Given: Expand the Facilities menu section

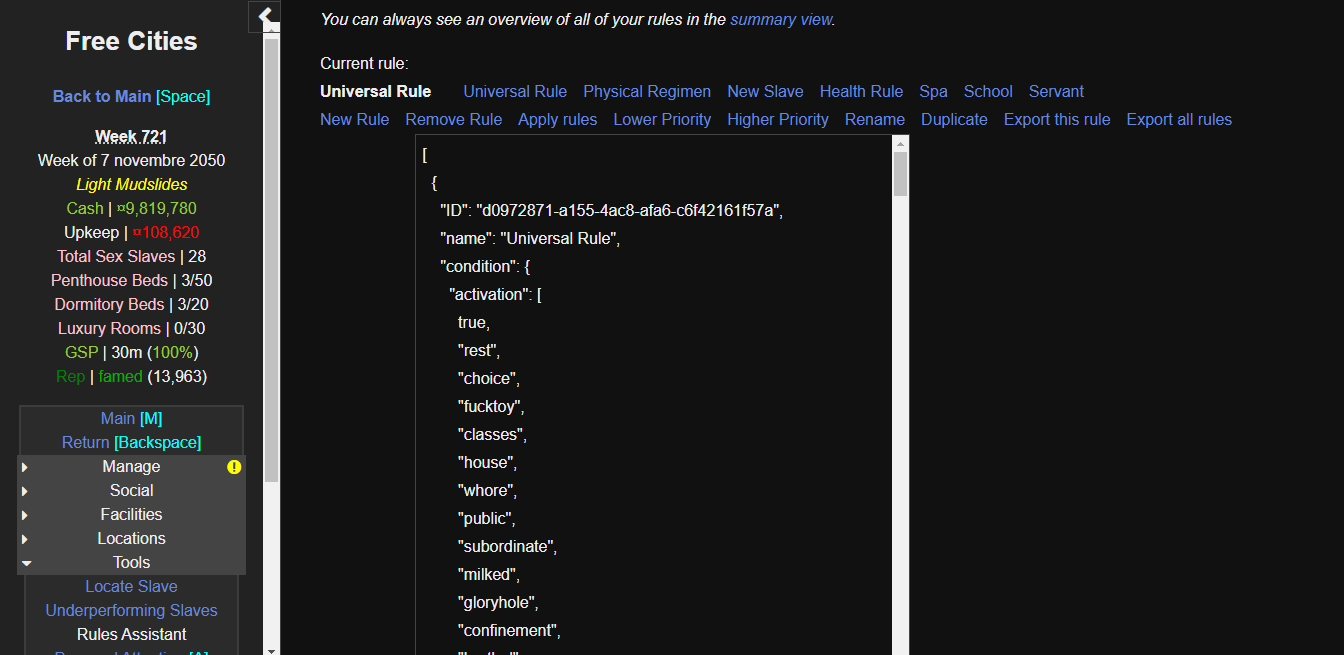Looking at the screenshot, I should click(x=131, y=515).
